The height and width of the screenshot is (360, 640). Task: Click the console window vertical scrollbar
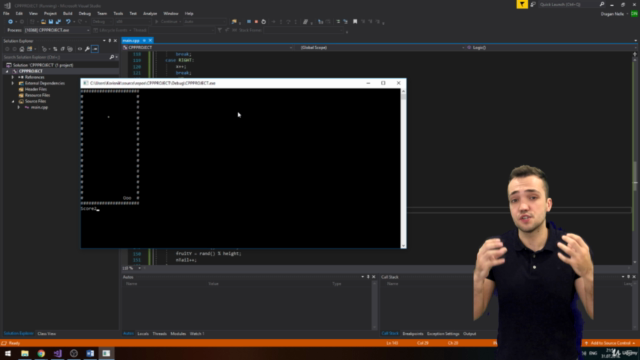[x=403, y=168]
